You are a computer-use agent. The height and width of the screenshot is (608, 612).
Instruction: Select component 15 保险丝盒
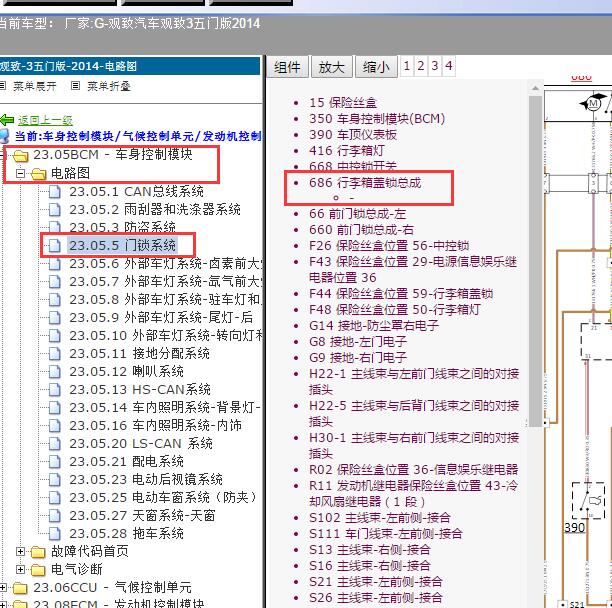343,103
